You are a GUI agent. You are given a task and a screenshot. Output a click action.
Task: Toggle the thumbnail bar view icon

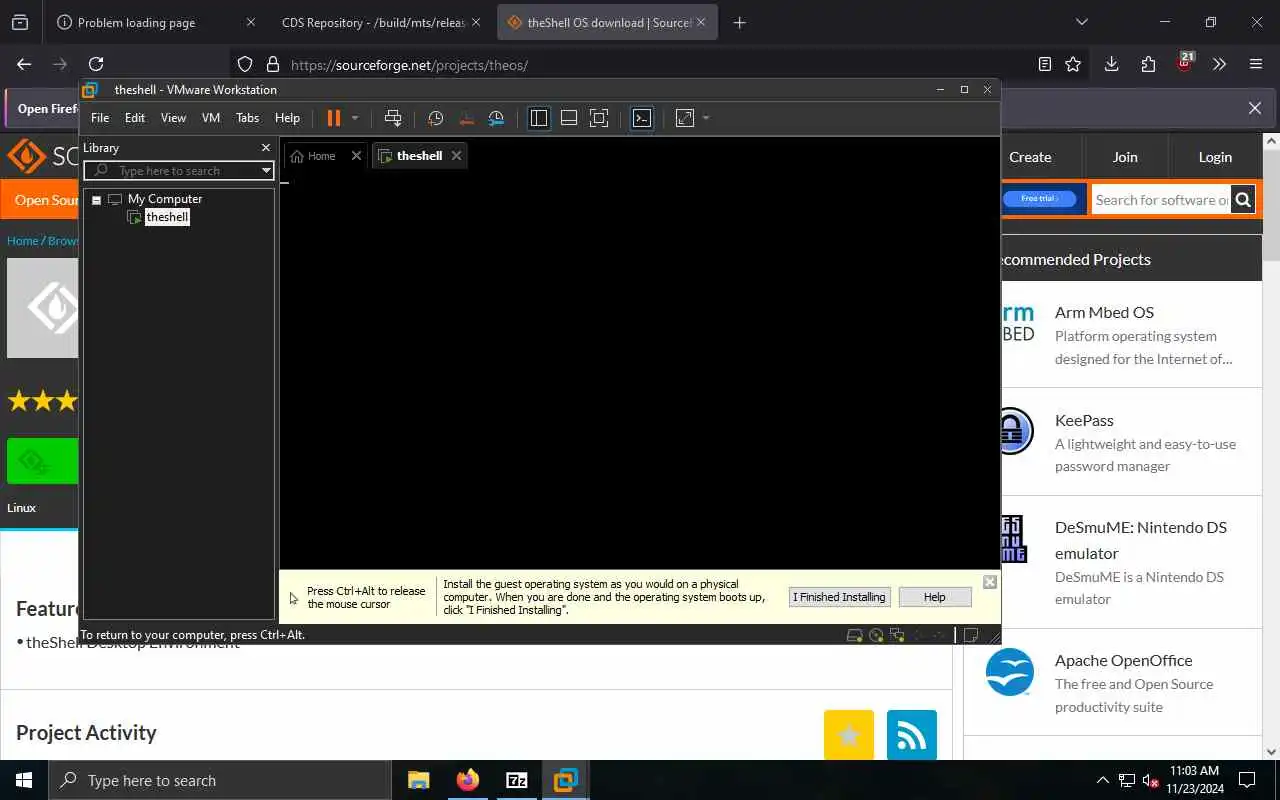[569, 118]
